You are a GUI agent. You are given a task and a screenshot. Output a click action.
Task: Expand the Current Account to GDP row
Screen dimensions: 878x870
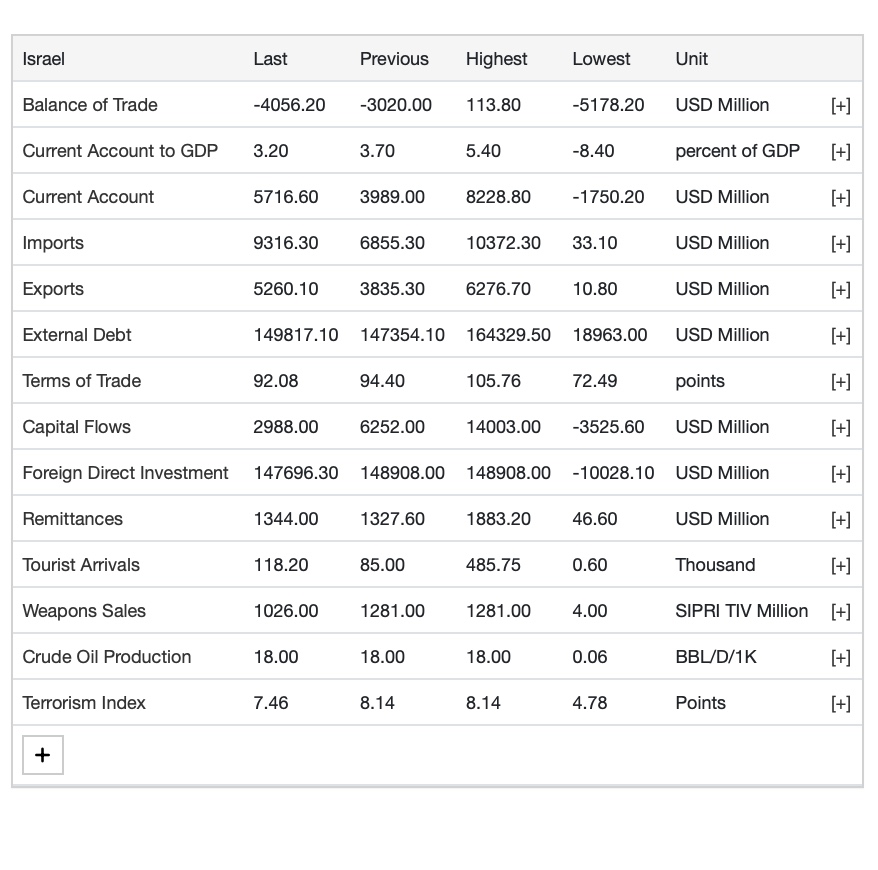(840, 152)
